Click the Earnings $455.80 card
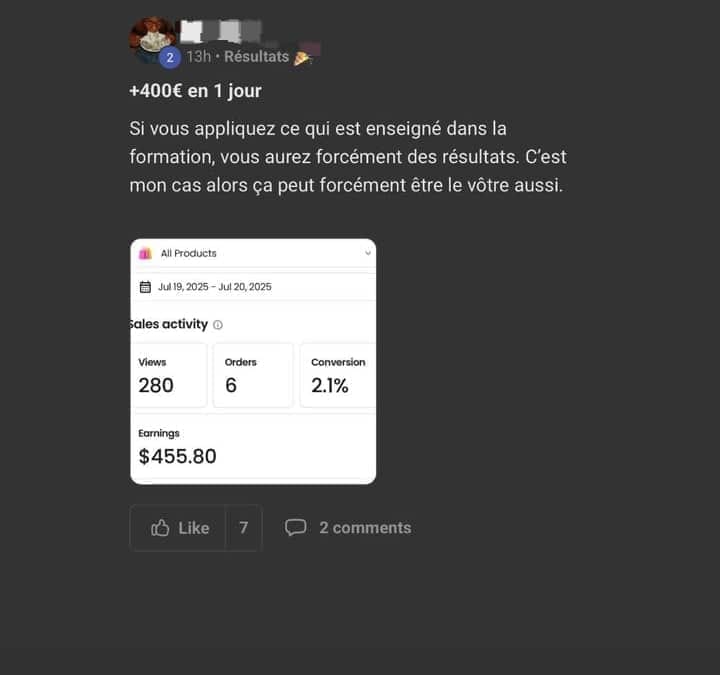720x675 pixels. 253,445
